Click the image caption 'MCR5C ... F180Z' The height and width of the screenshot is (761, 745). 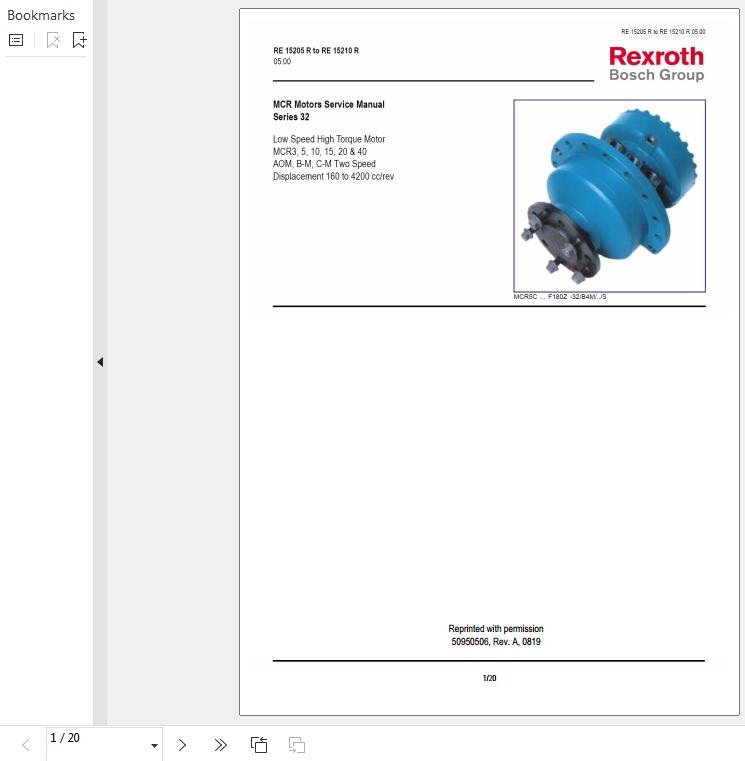560,297
